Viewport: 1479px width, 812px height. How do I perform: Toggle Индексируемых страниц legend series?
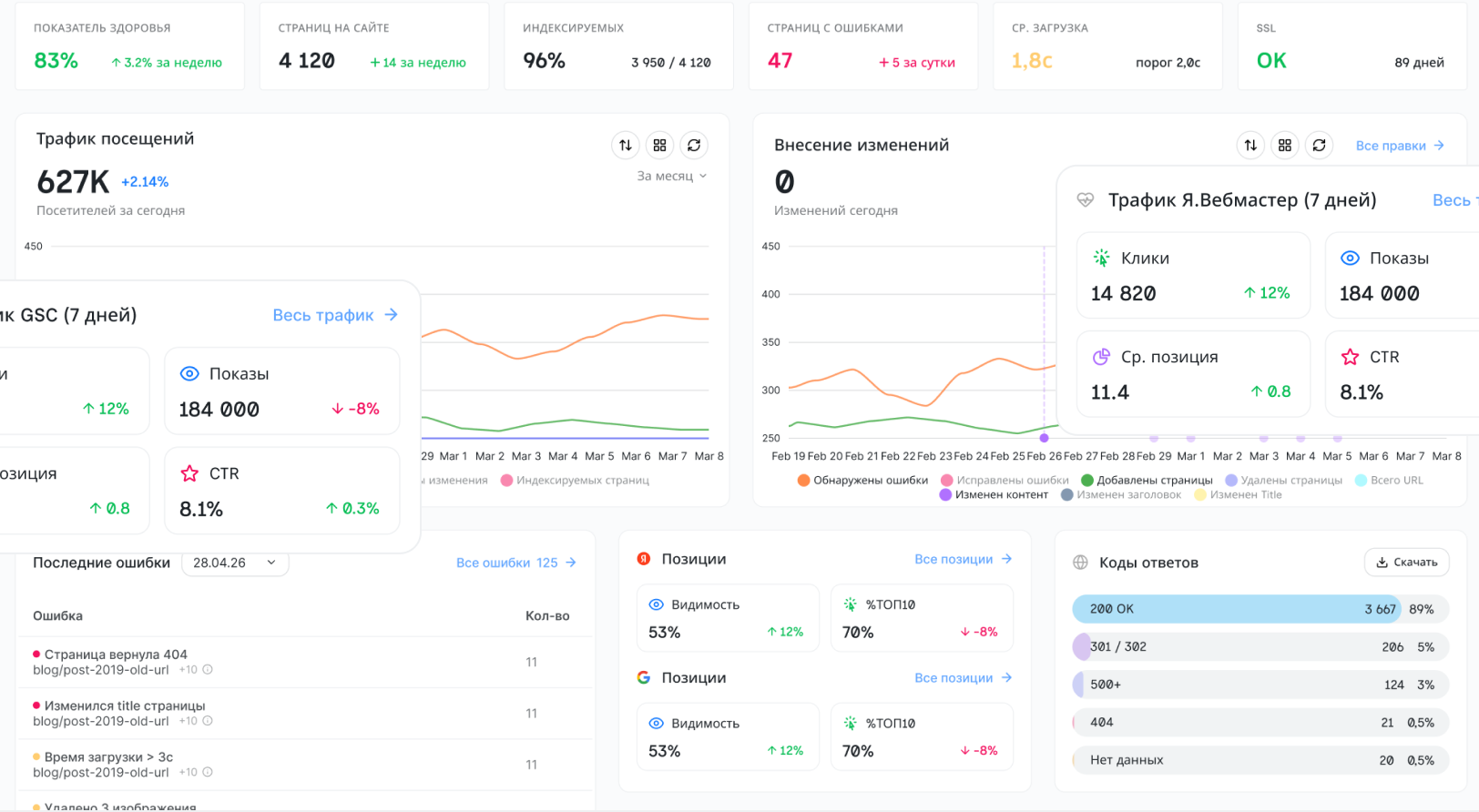[x=575, y=481]
